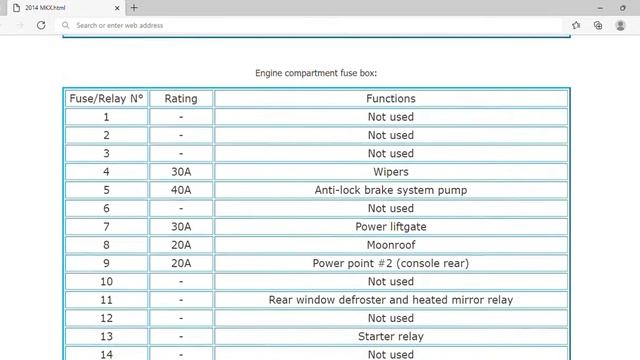
Task: Click 'Not used' in fuse 6 row
Action: tap(391, 209)
